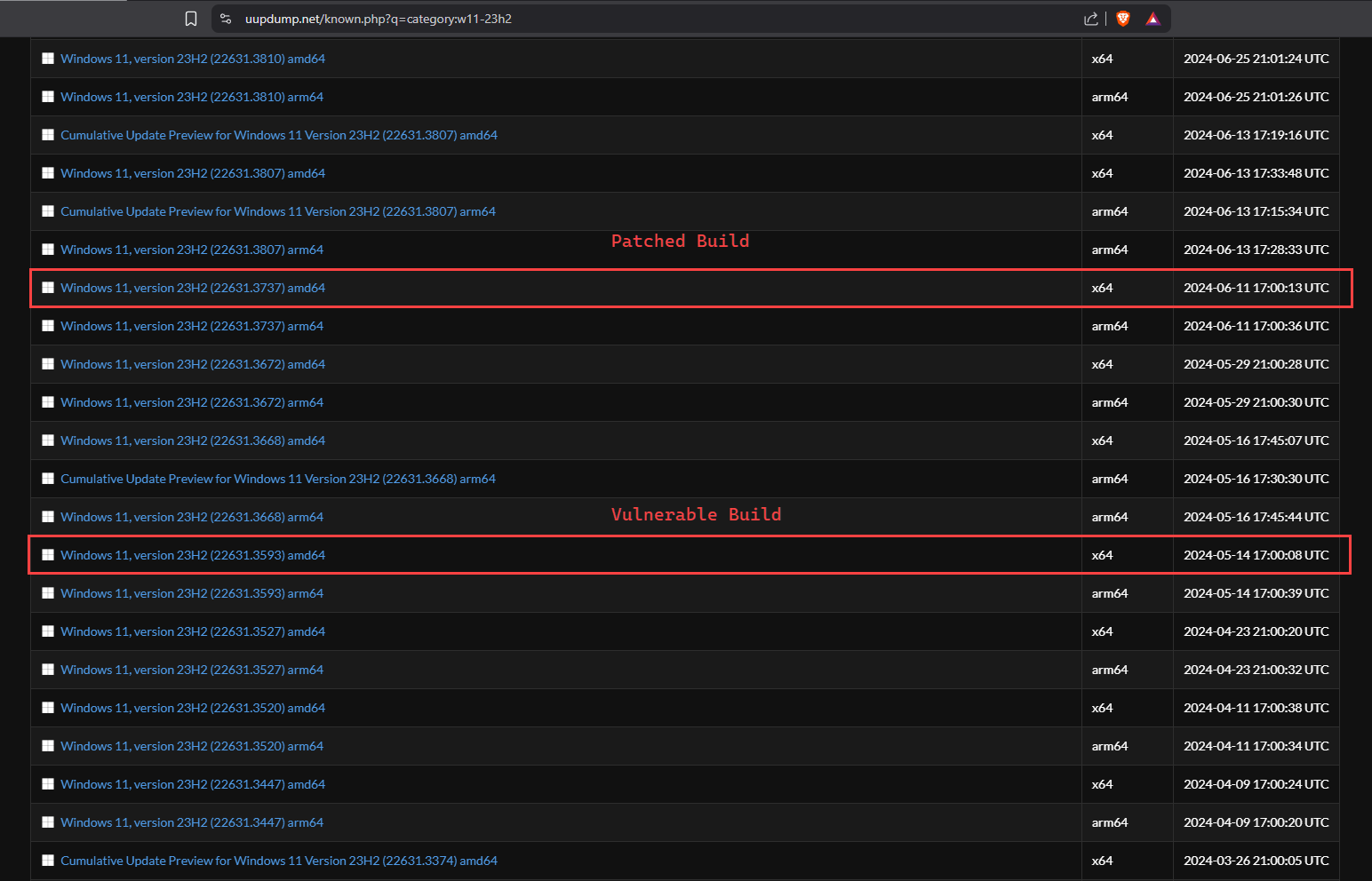
Task: Open Windows 11, version 23H2 (22631.3807) amd64 link
Action: click(x=193, y=173)
